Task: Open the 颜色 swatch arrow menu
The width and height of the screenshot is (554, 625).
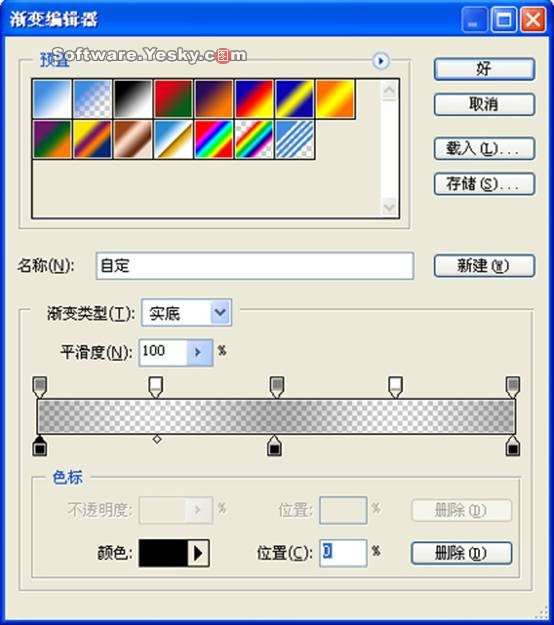Action: click(x=198, y=553)
